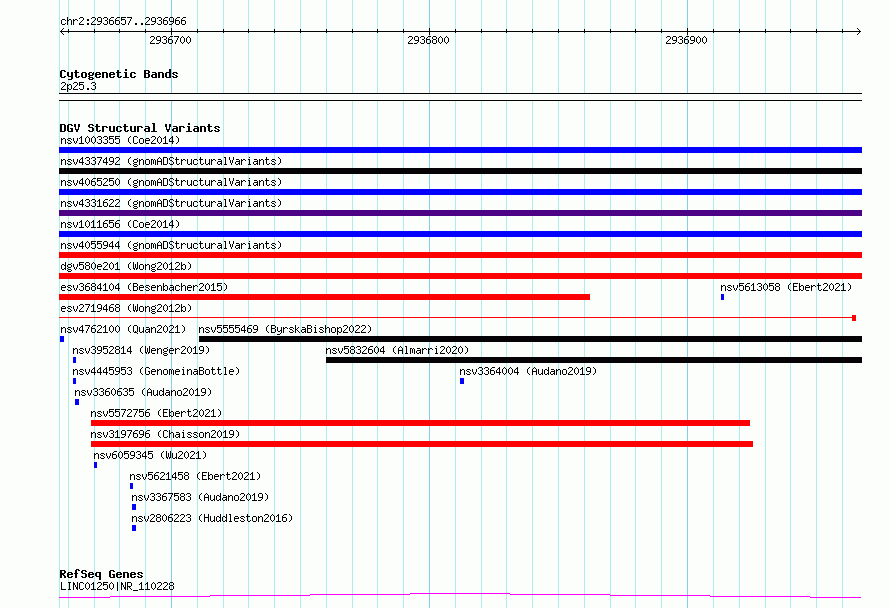Open nsv3197696 (Chaisson2019) label
The height and width of the screenshot is (608, 890).
165,434
